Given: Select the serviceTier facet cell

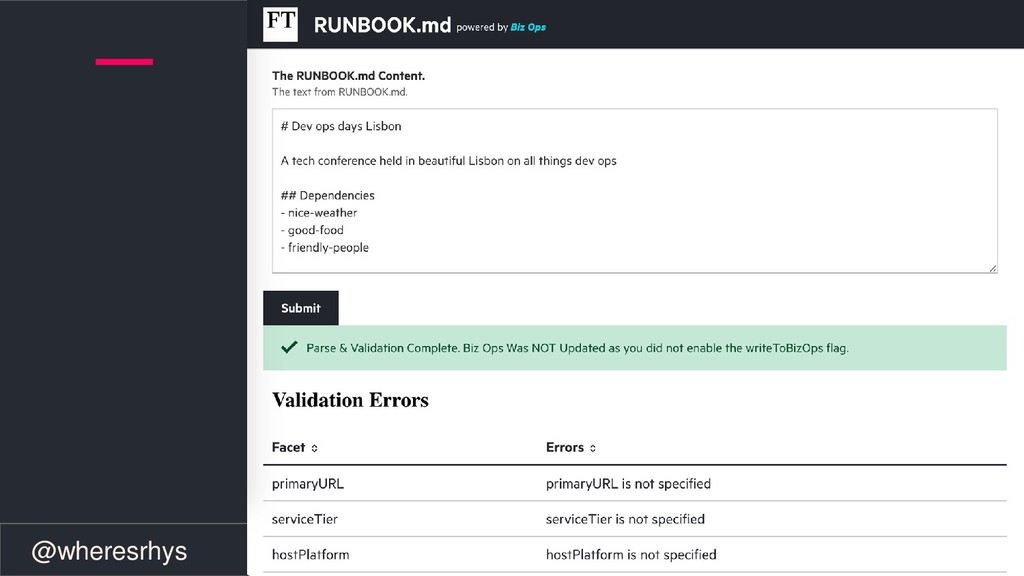Looking at the screenshot, I should [x=304, y=519].
